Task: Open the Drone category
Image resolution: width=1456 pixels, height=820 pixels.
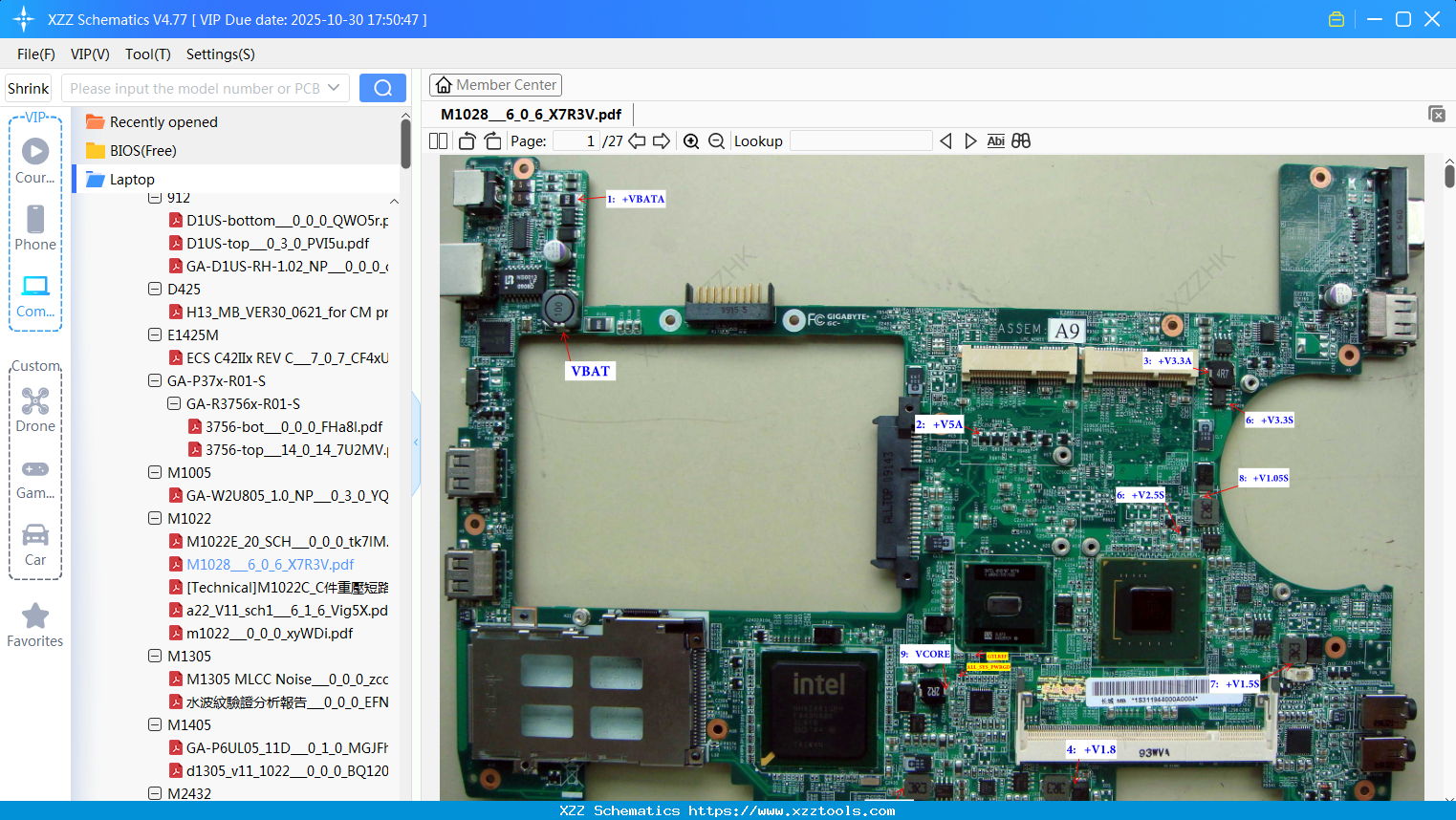Action: click(x=35, y=410)
